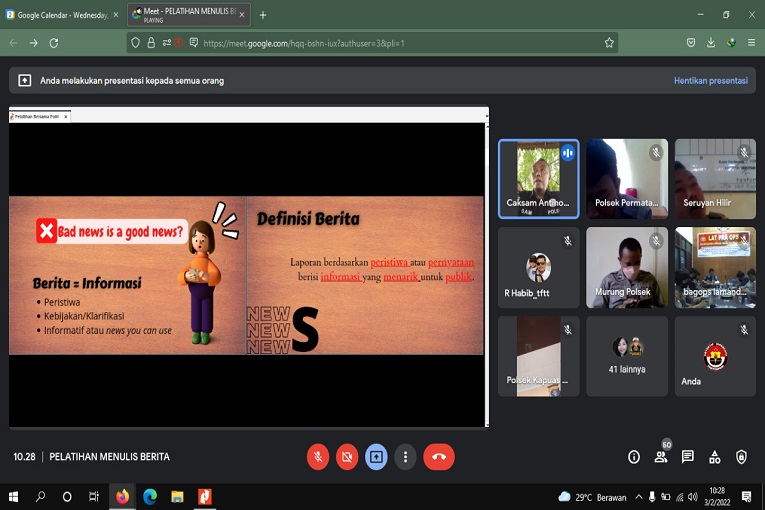
Task: Select Murung Polsek participant tile
Action: 627,267
